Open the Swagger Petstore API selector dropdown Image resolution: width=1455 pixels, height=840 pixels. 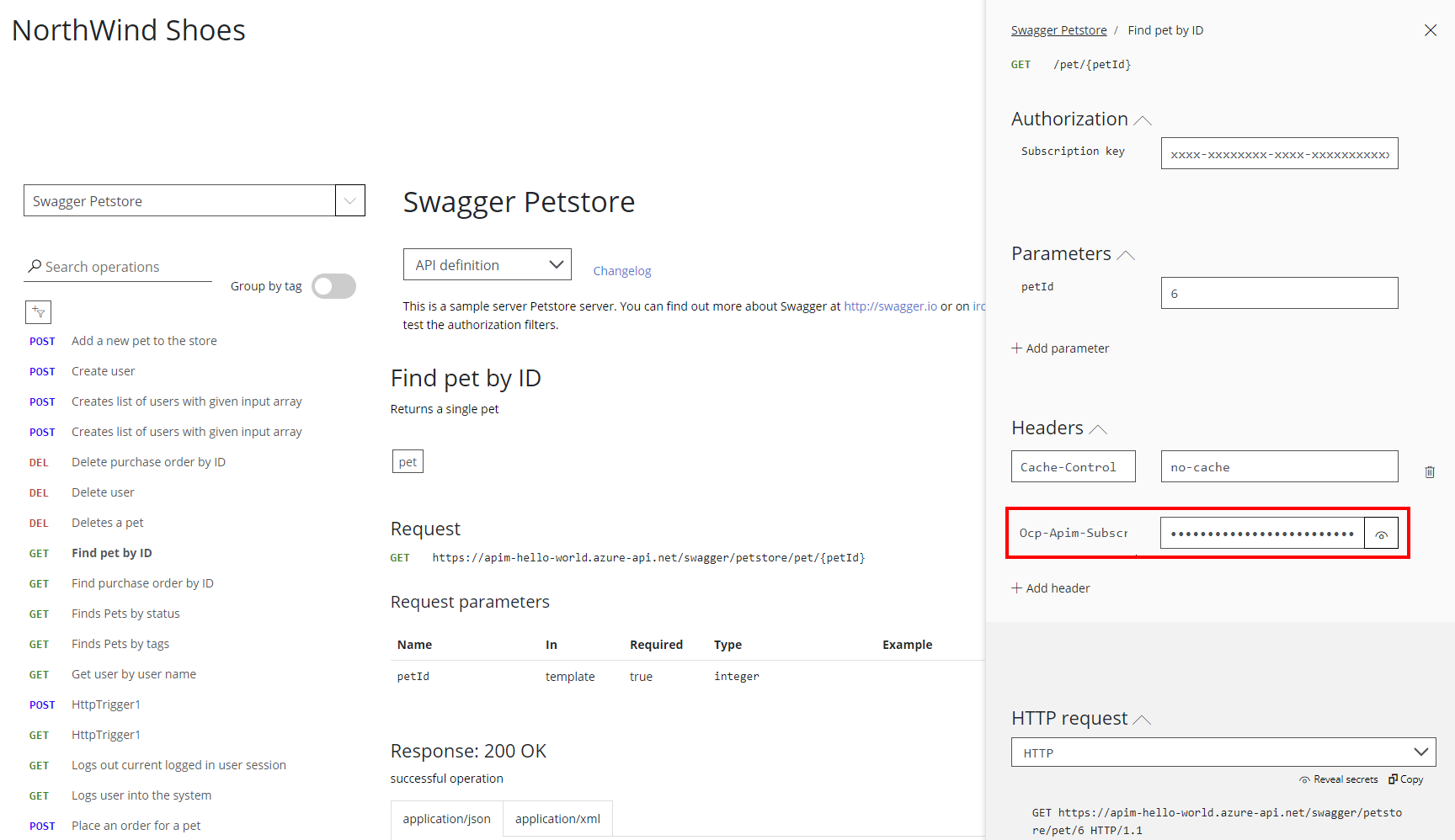coord(349,200)
